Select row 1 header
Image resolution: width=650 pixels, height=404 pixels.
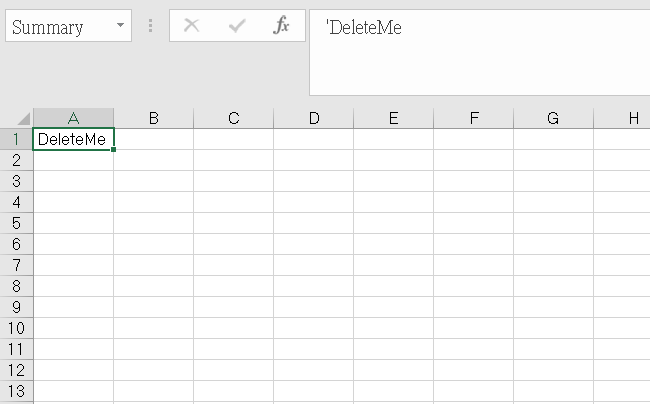(16, 139)
